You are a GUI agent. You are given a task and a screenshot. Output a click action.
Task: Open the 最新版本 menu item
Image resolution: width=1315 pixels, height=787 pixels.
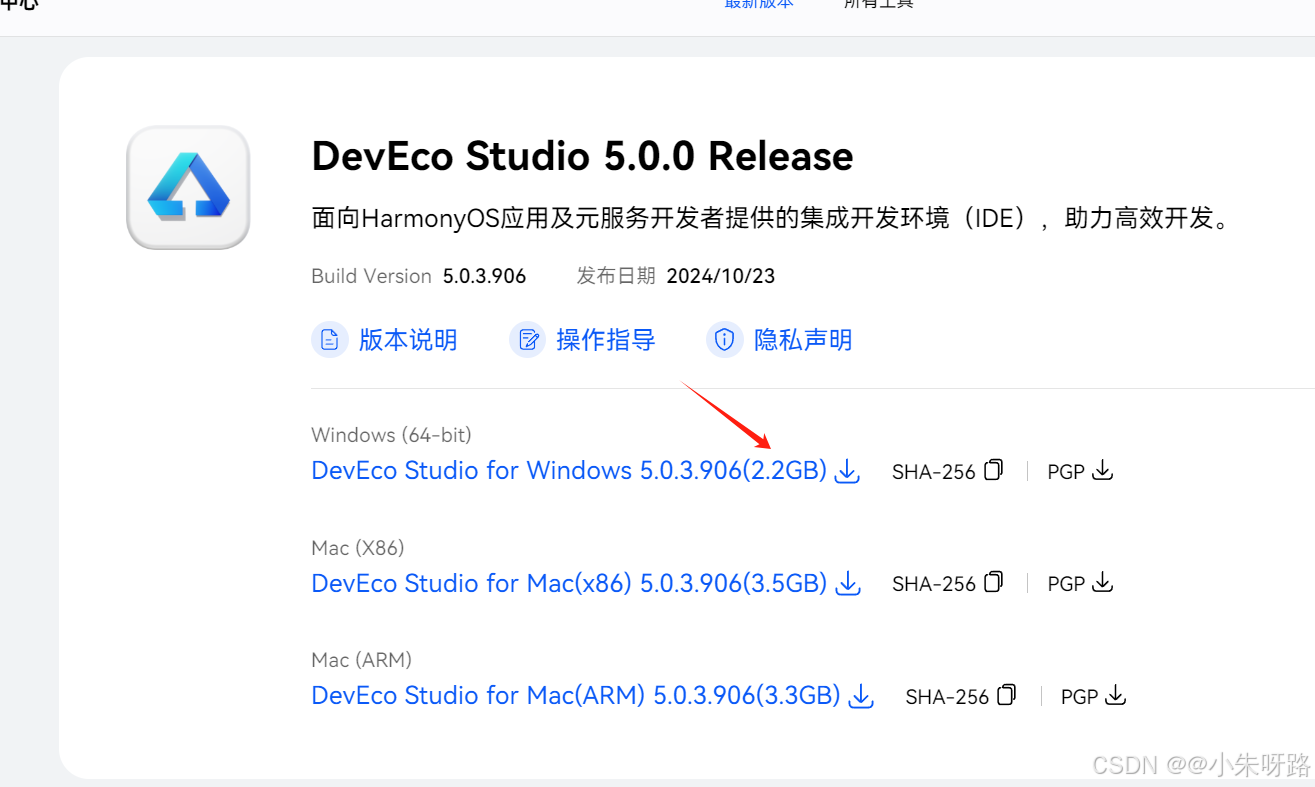[x=757, y=4]
